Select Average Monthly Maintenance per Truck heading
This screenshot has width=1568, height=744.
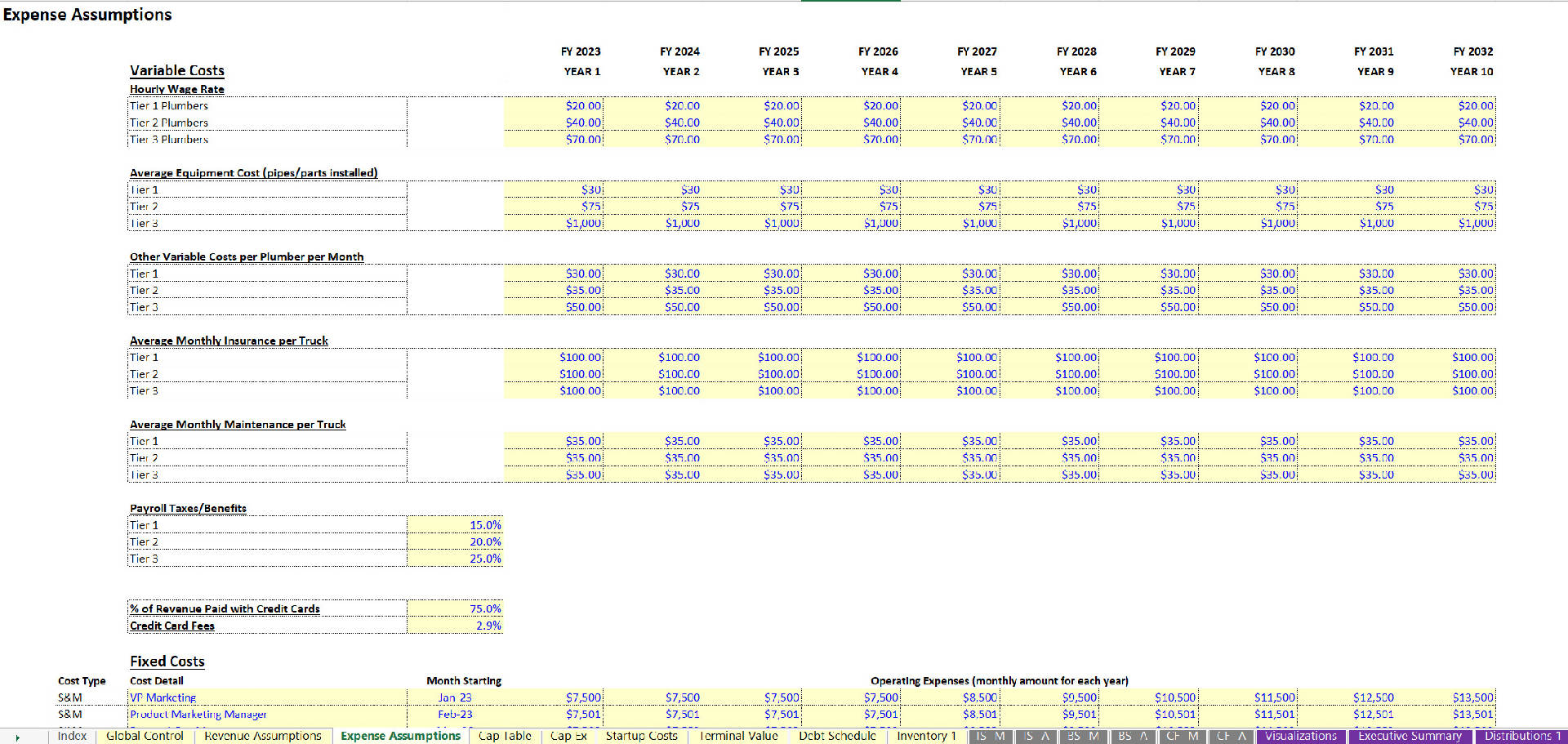coord(238,424)
